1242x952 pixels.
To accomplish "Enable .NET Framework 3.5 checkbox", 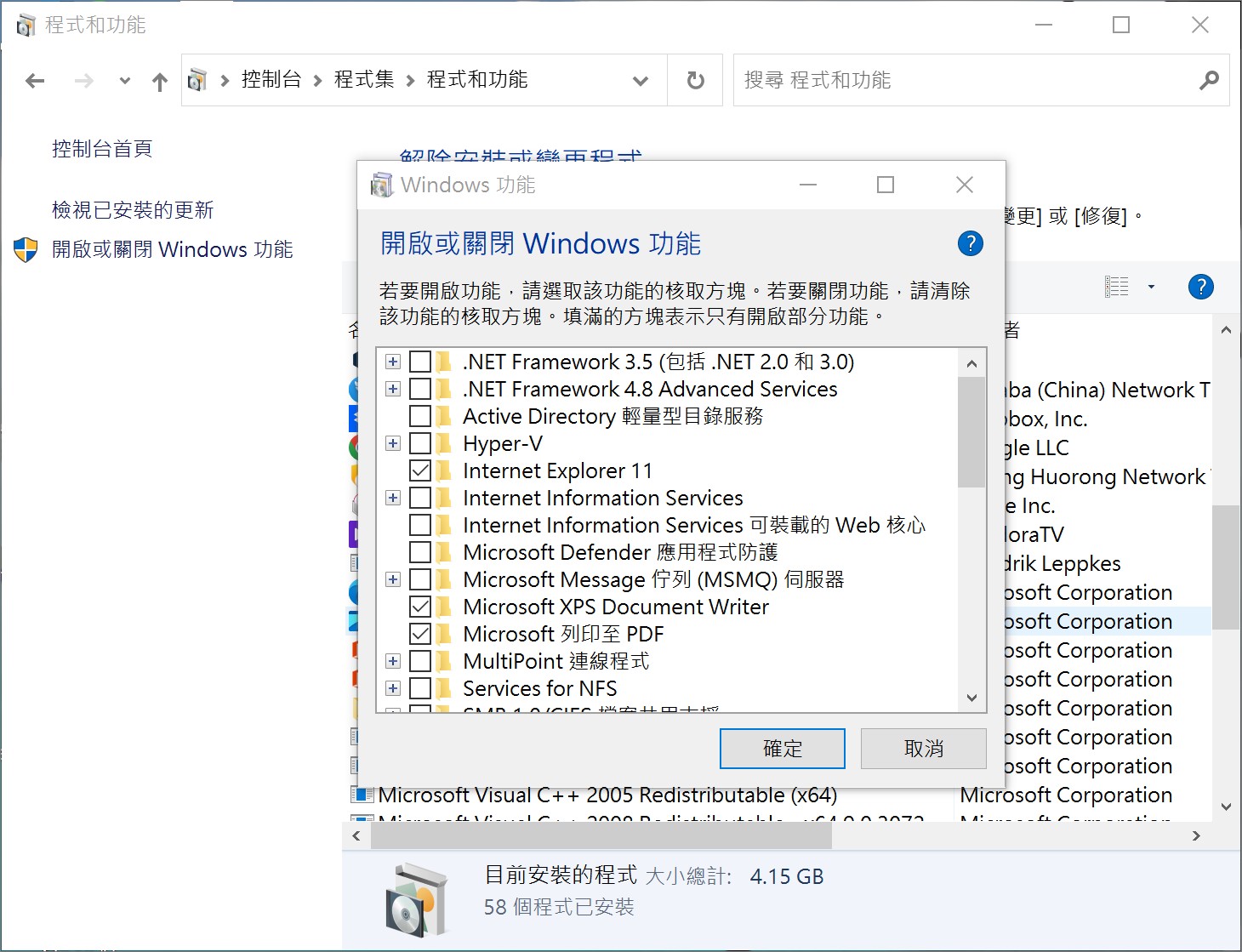I will [420, 362].
